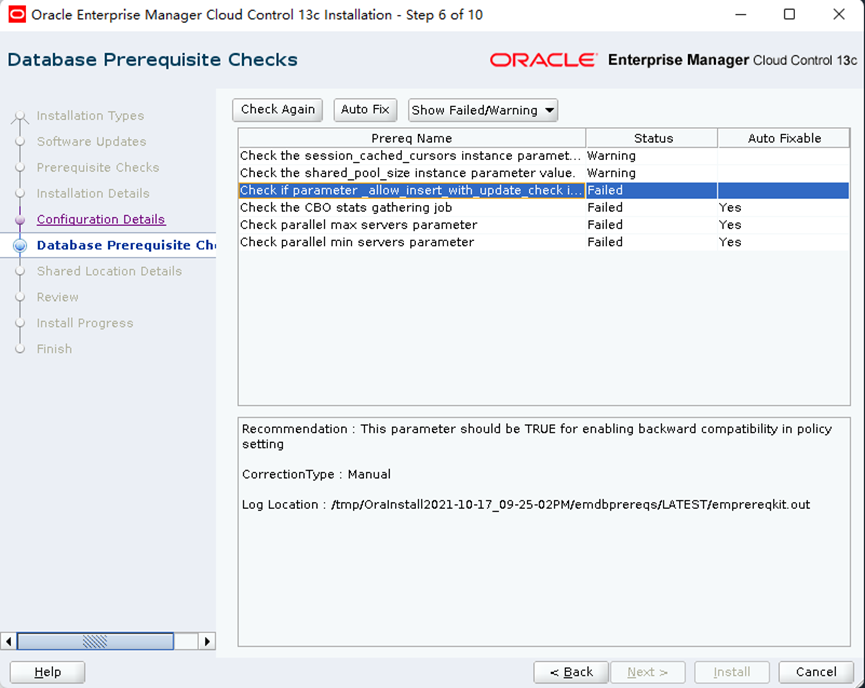Minimize the installer window
Viewport: 865px width, 688px height.
[741, 14]
